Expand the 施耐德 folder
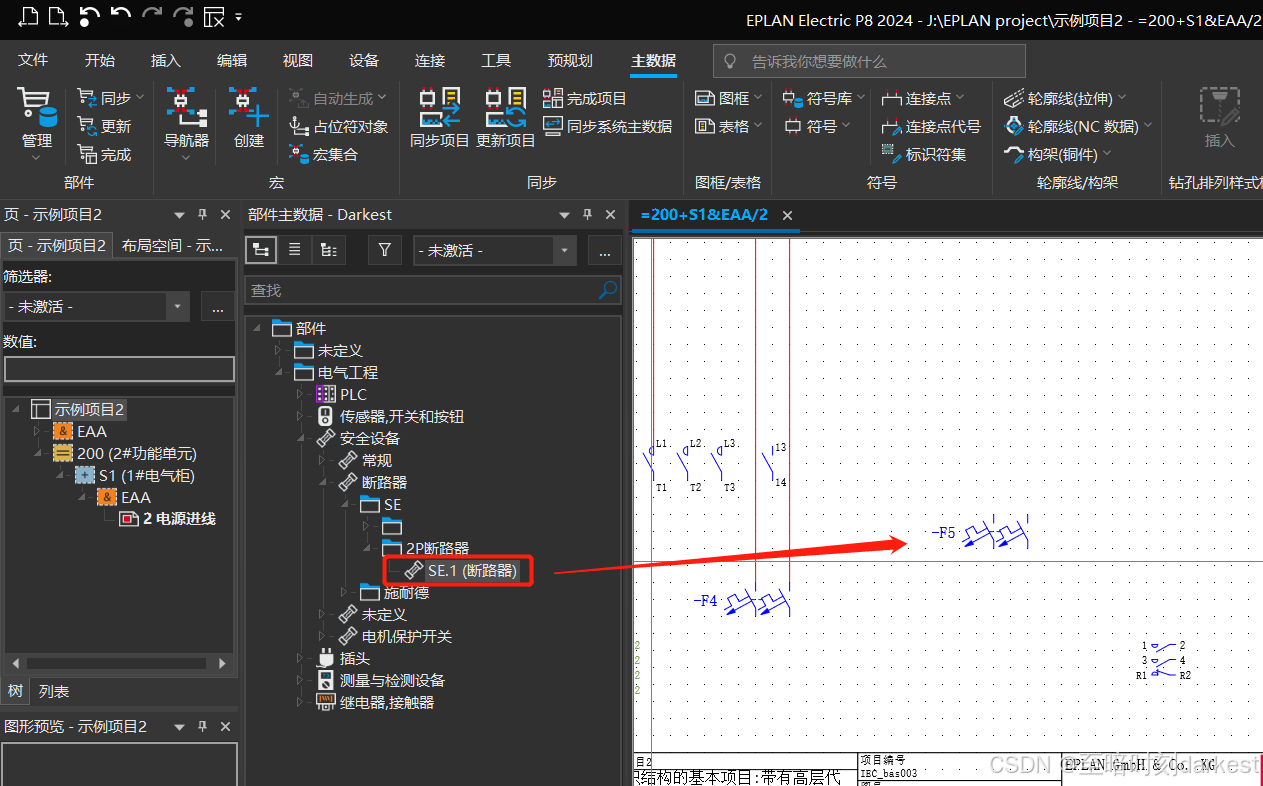 (x=344, y=593)
